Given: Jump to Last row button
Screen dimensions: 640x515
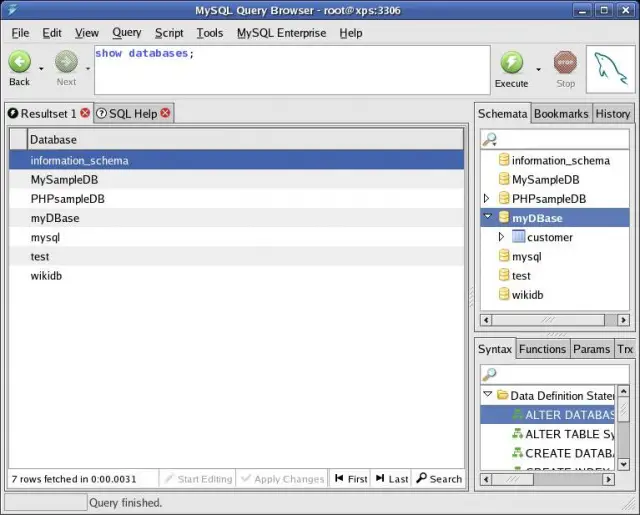Looking at the screenshot, I should (392, 479).
